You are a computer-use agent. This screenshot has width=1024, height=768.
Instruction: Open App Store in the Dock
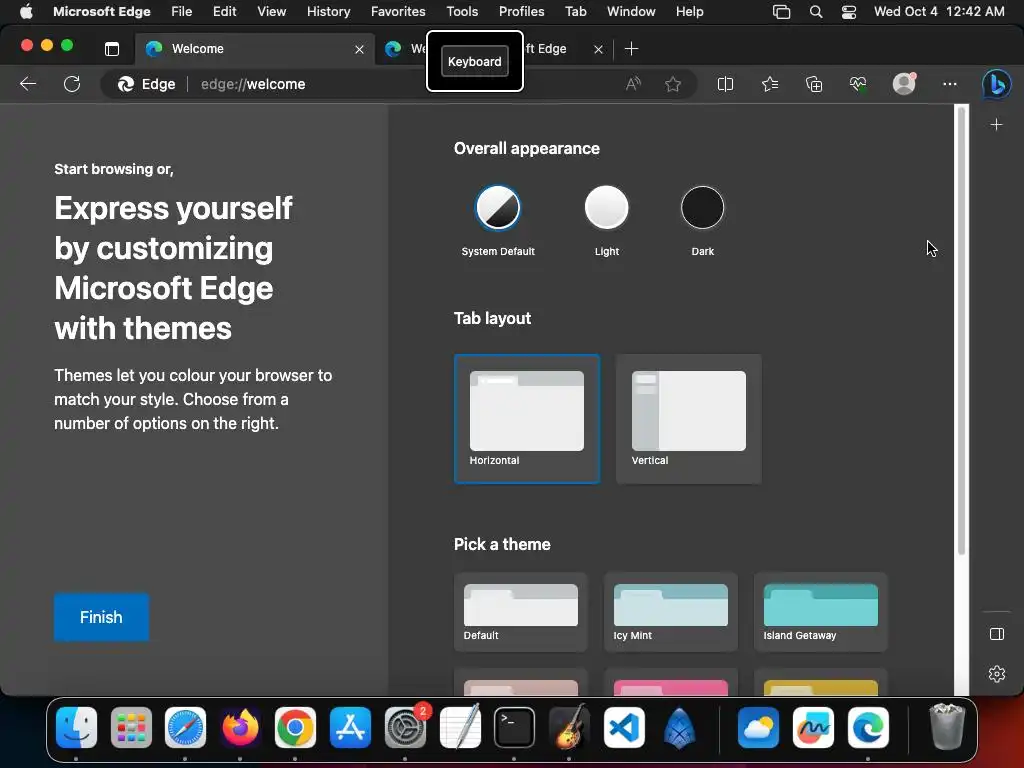point(350,727)
